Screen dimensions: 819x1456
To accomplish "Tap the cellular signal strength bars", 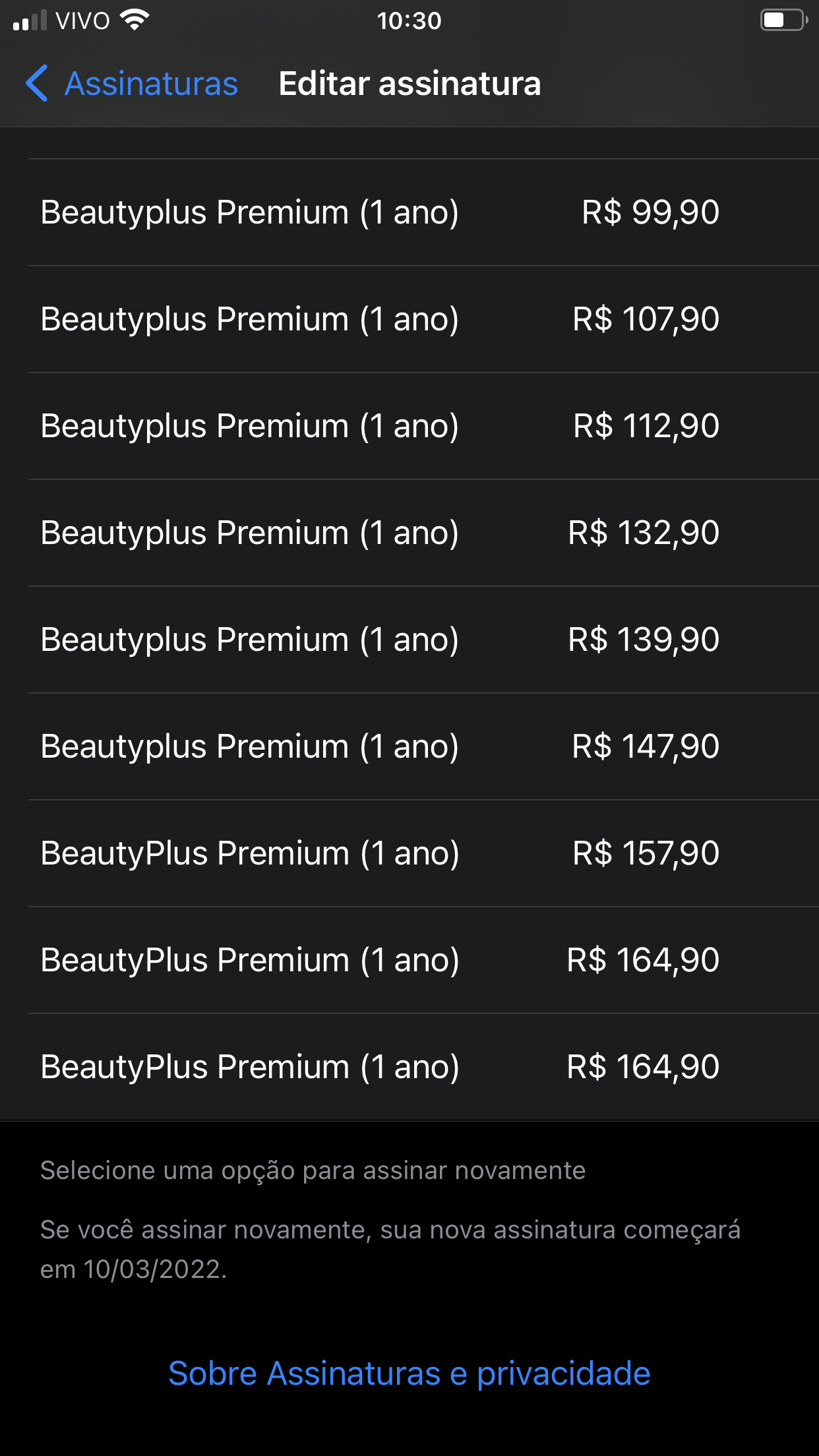I will click(x=30, y=20).
